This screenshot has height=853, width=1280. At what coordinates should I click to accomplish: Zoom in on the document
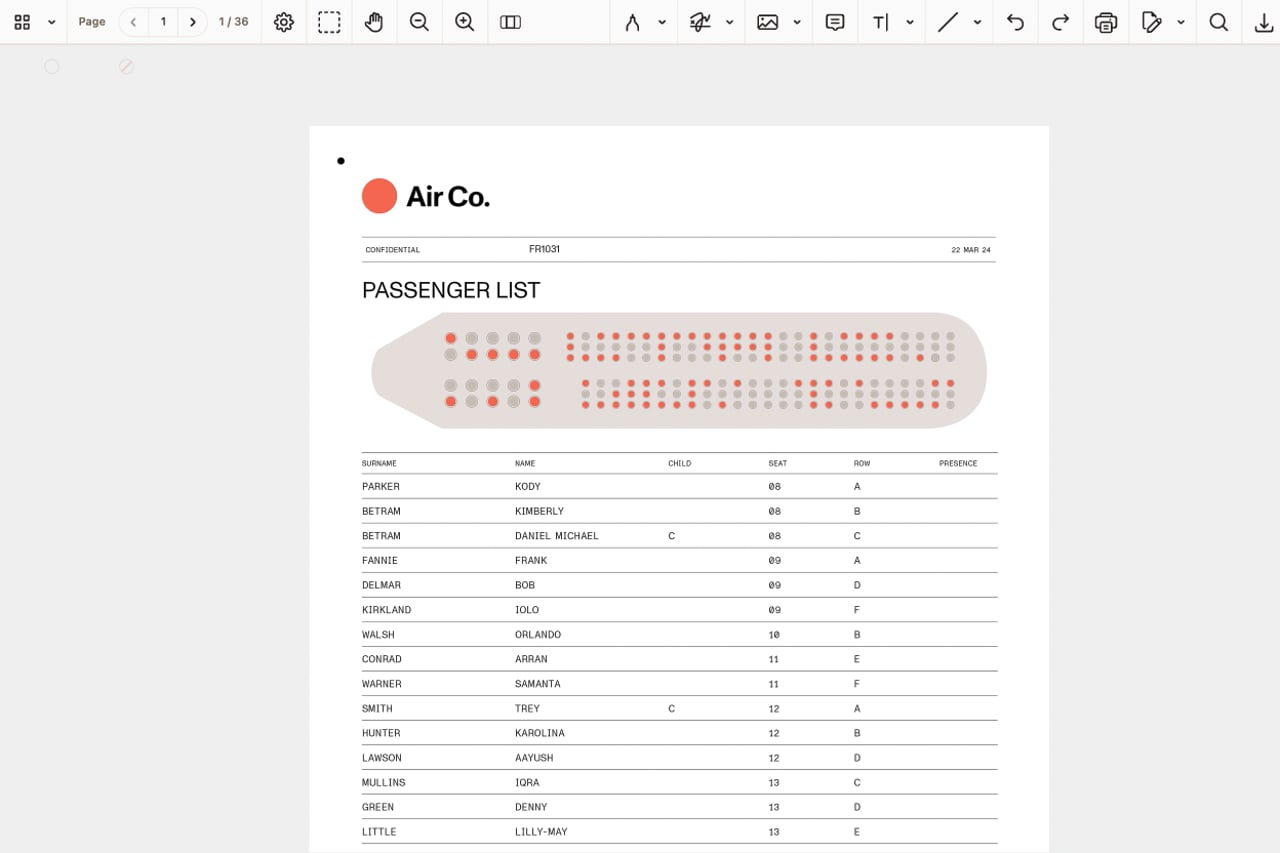pyautogui.click(x=464, y=22)
